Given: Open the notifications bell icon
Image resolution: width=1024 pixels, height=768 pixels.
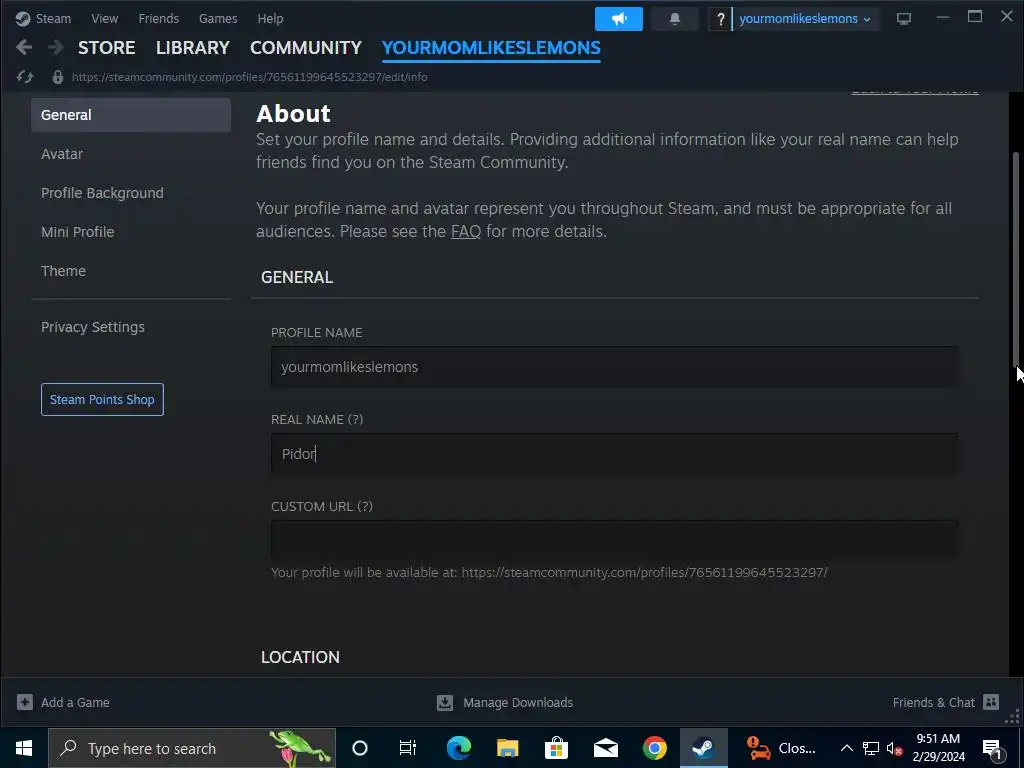Looking at the screenshot, I should (x=675, y=19).
